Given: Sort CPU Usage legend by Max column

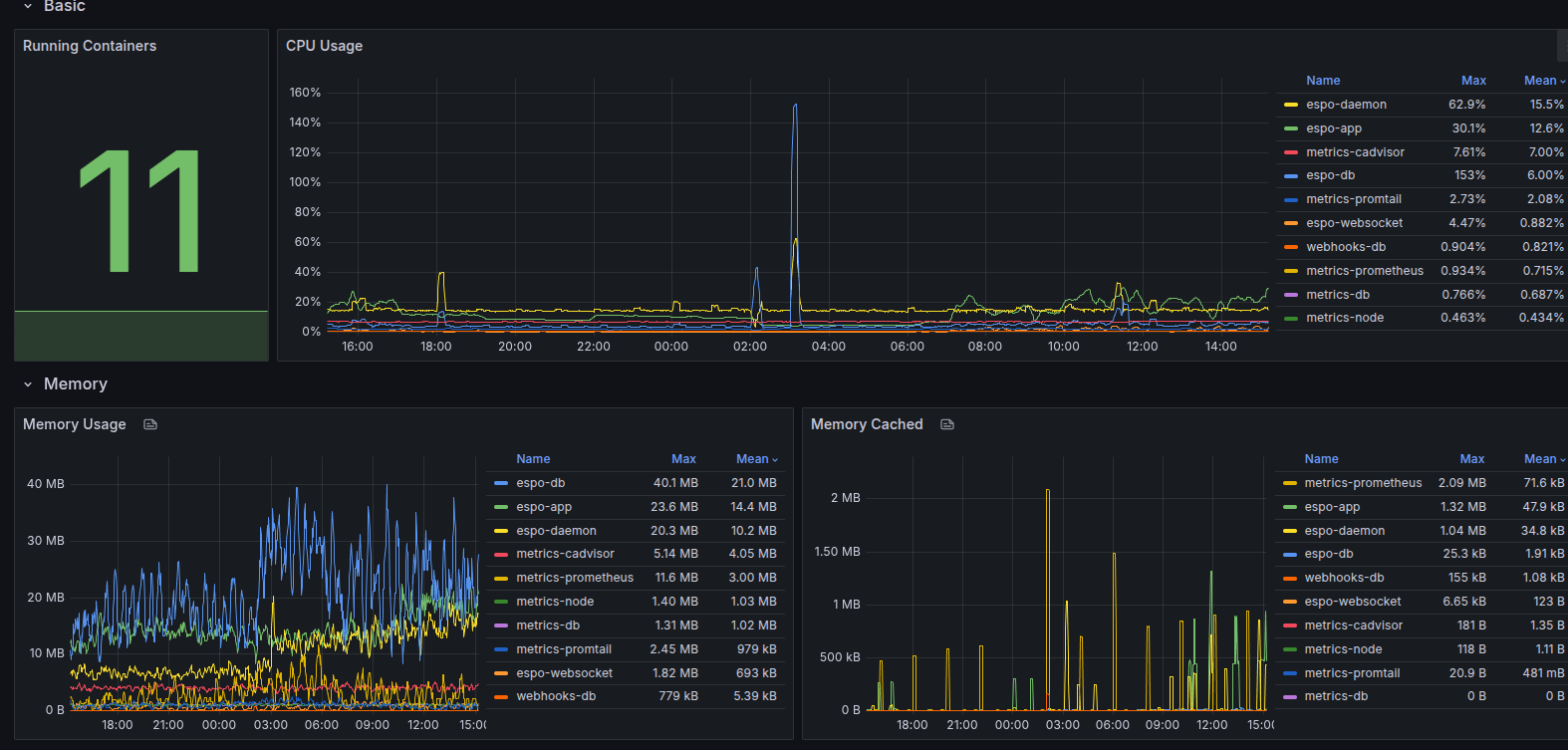Looking at the screenshot, I should click(x=1473, y=81).
